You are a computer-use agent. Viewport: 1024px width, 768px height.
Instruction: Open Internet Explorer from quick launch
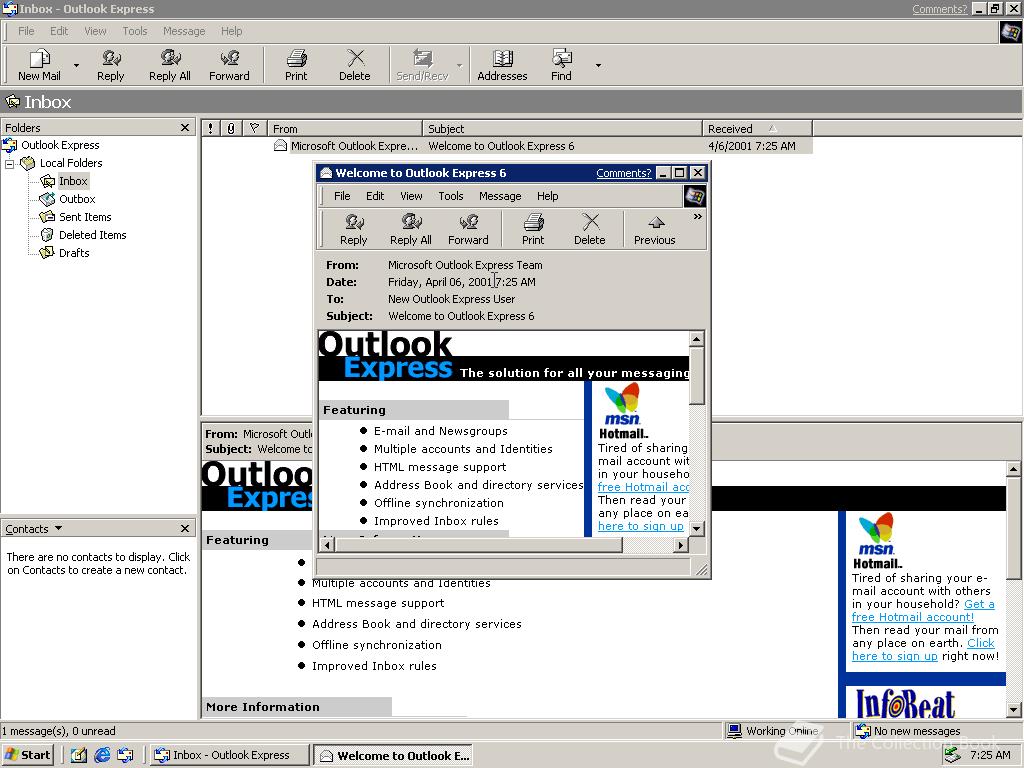(102, 755)
